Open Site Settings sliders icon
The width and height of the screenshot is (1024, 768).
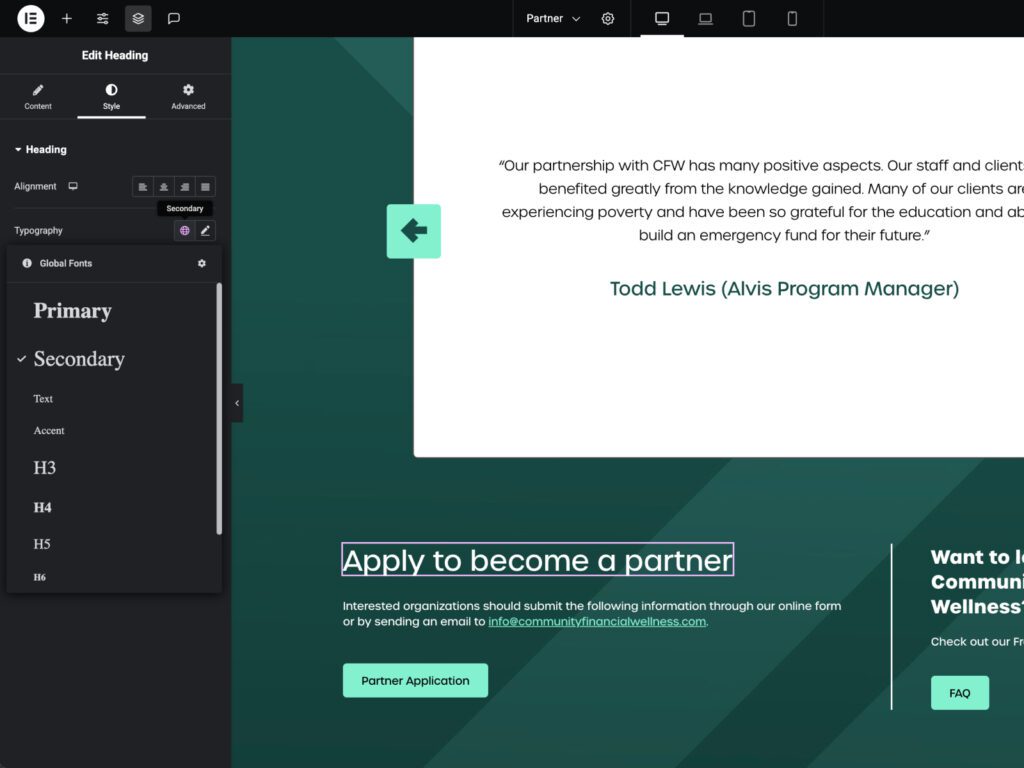click(x=103, y=18)
